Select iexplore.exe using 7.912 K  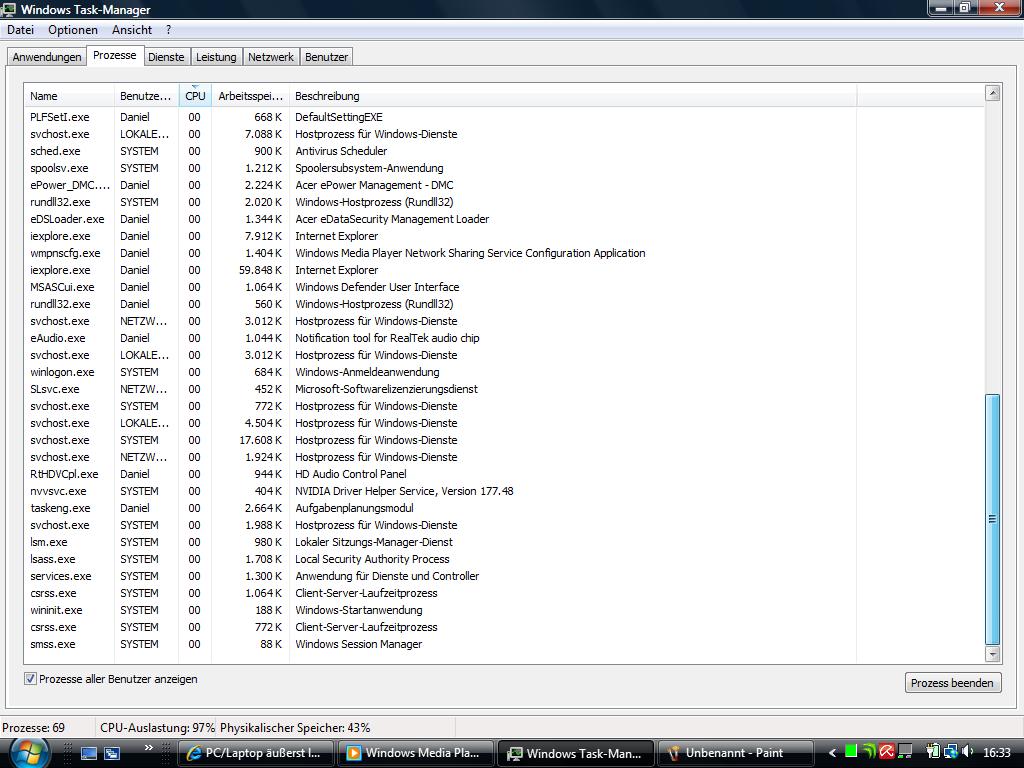tap(440, 236)
